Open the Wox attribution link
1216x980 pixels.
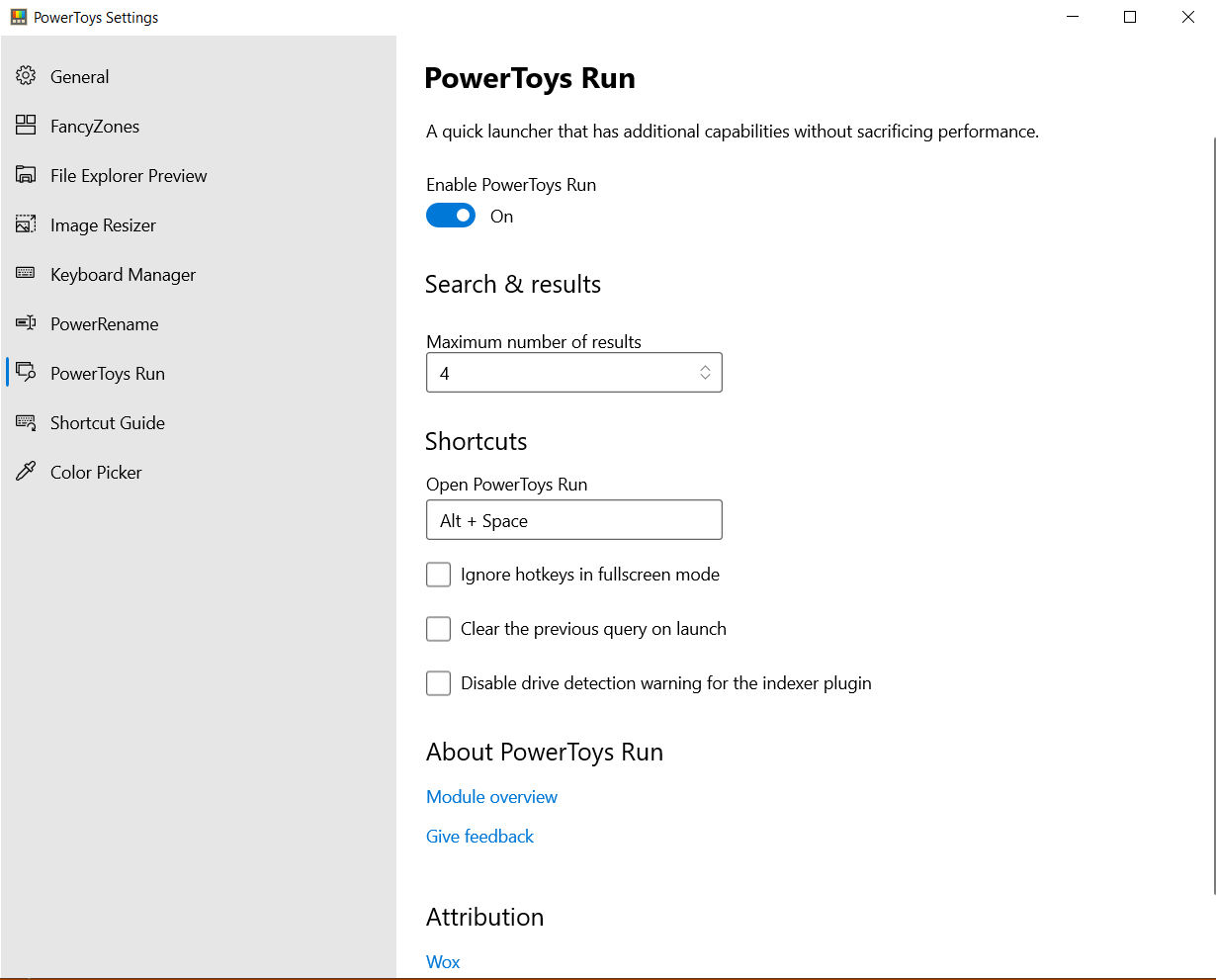pos(443,962)
